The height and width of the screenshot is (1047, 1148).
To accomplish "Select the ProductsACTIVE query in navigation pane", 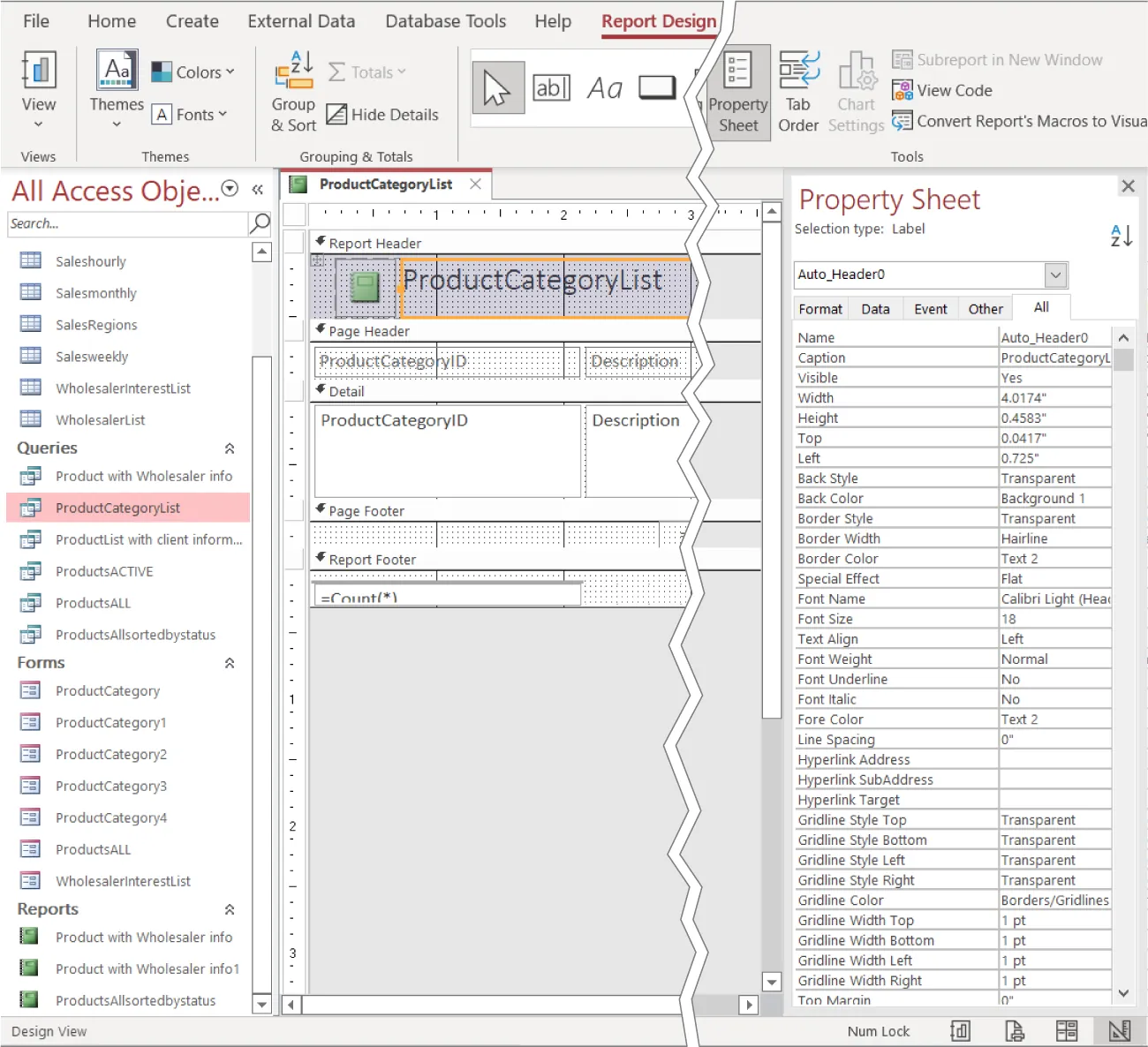I will pyautogui.click(x=104, y=571).
